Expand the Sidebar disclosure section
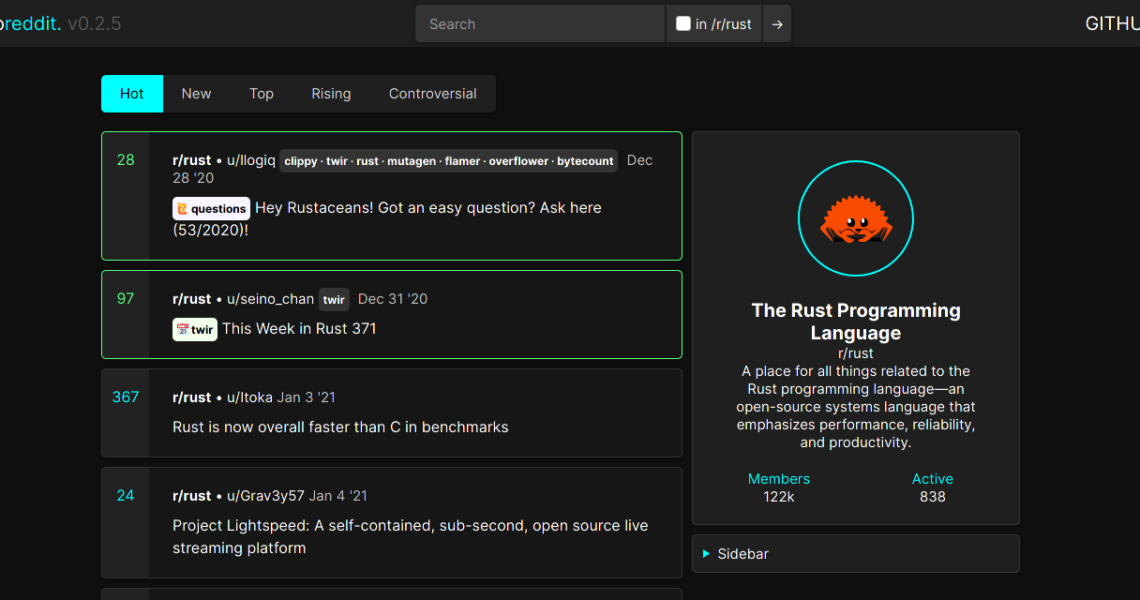1140x600 pixels. (743, 554)
